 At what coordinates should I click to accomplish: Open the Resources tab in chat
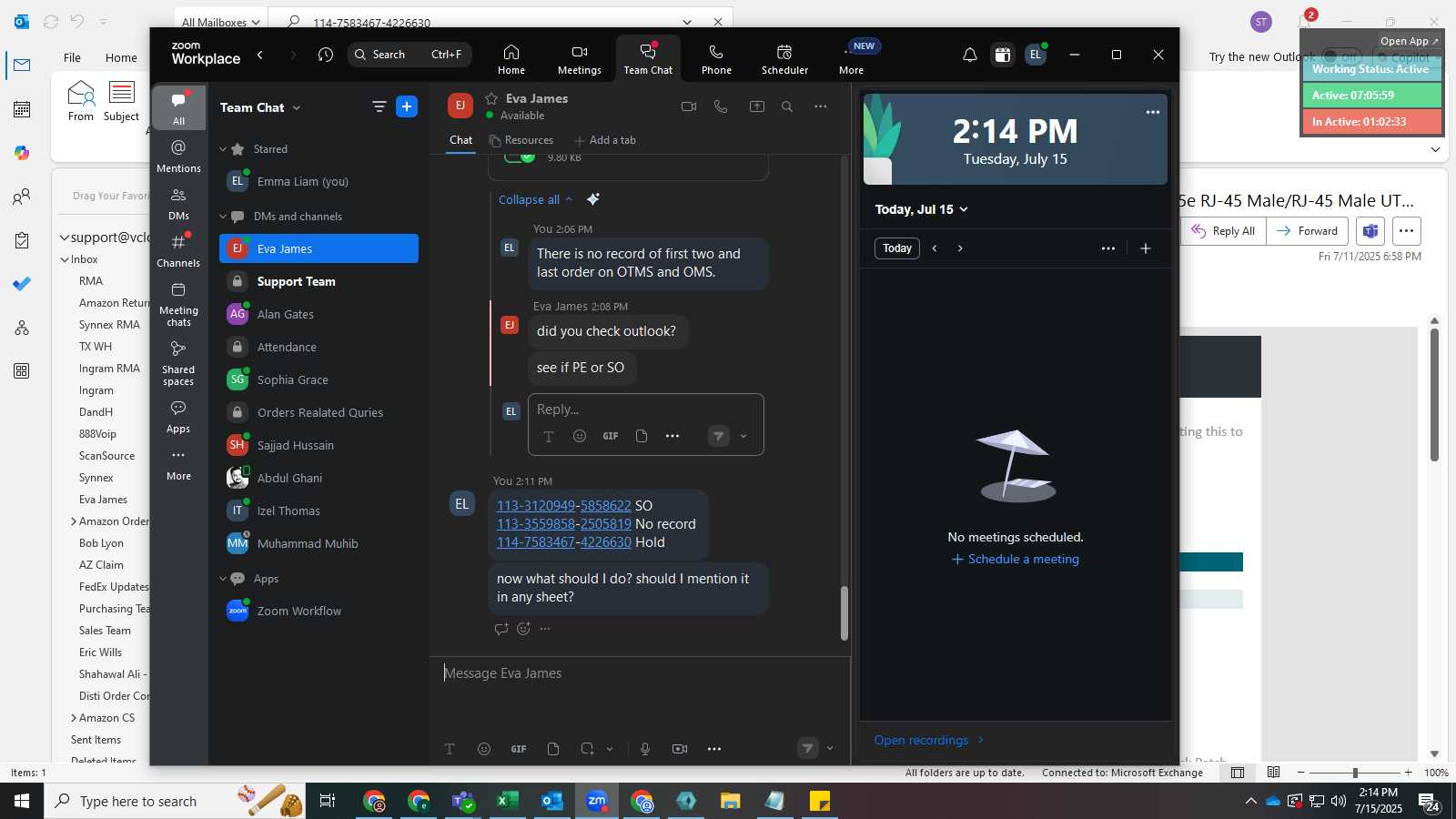point(521,140)
